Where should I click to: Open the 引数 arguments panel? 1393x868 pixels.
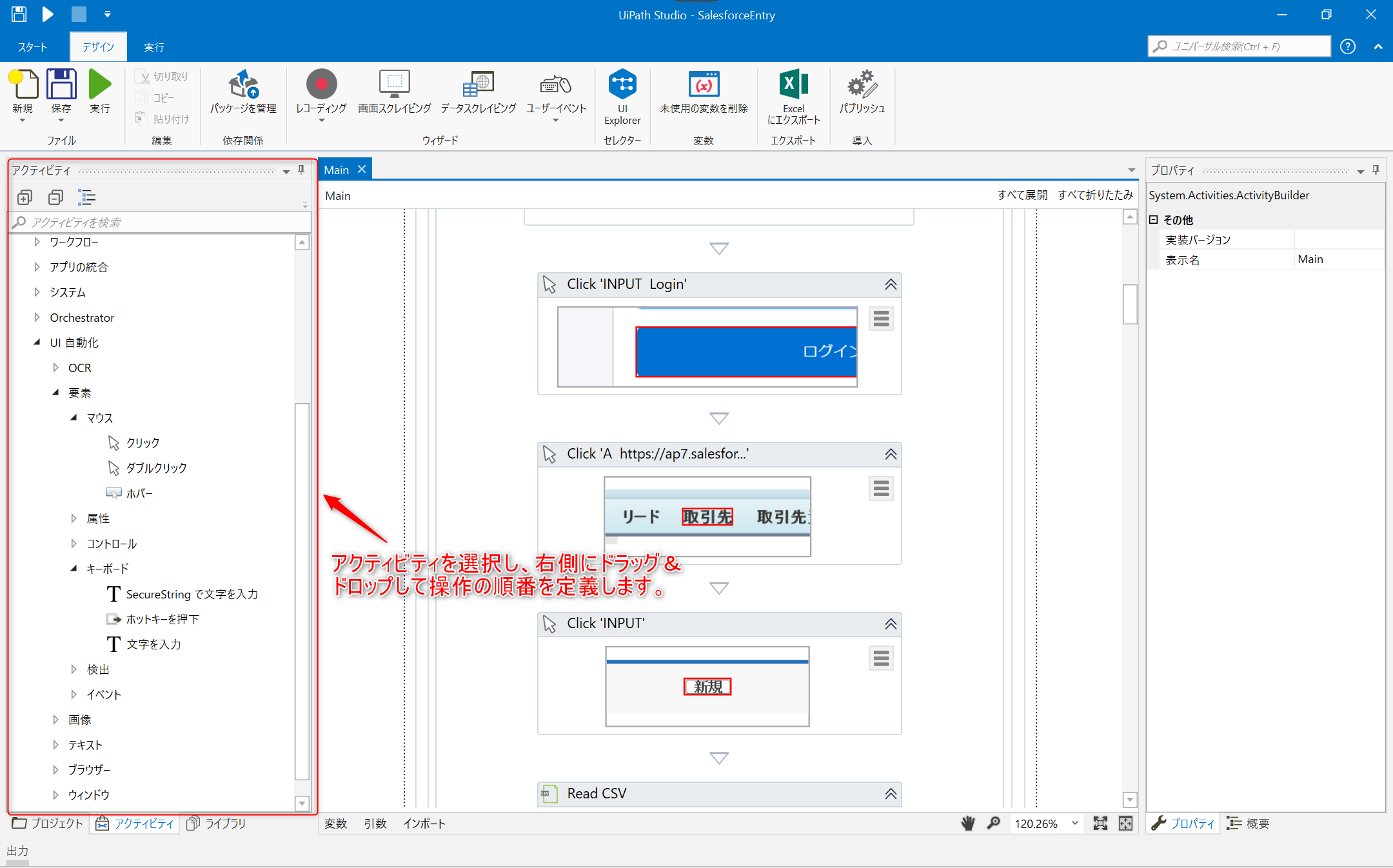pyautogui.click(x=375, y=824)
